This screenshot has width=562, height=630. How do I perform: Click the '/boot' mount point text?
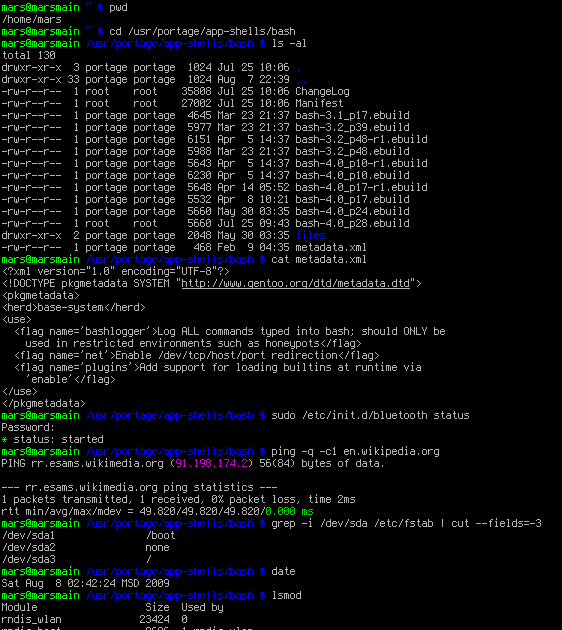[161, 536]
